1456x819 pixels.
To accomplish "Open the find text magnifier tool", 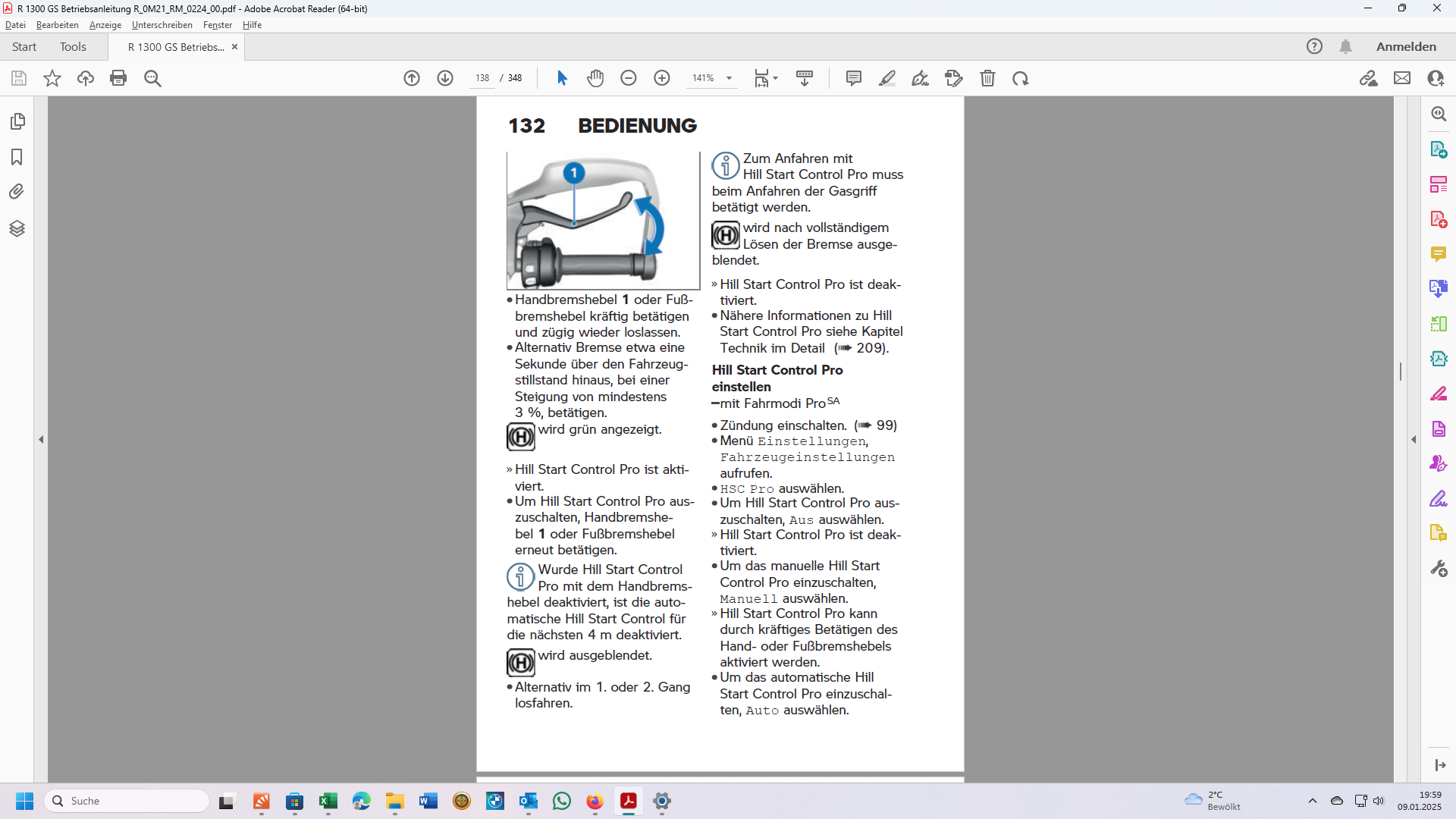I will 152,78.
